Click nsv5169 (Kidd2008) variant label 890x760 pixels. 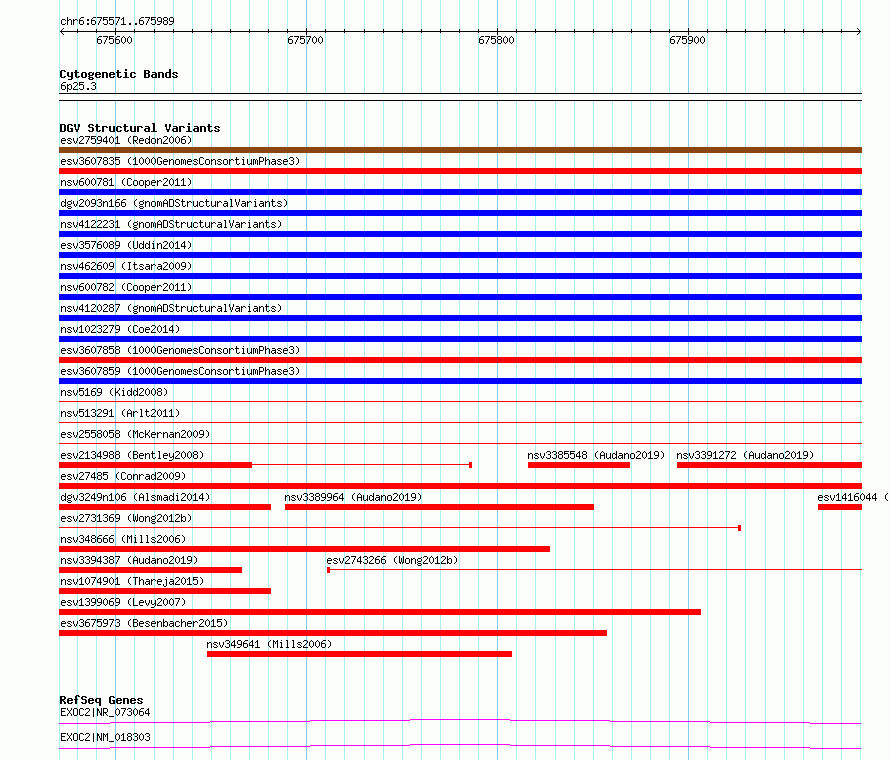[114, 392]
